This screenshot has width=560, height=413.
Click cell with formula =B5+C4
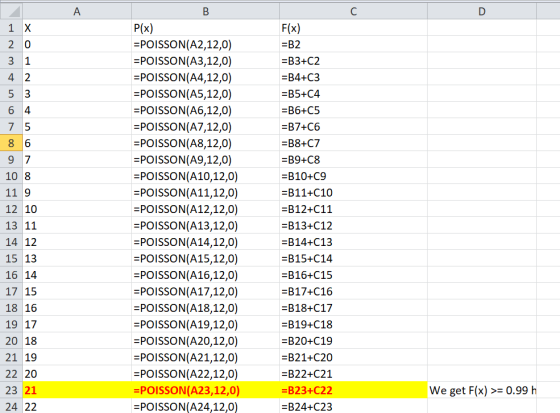353,94
